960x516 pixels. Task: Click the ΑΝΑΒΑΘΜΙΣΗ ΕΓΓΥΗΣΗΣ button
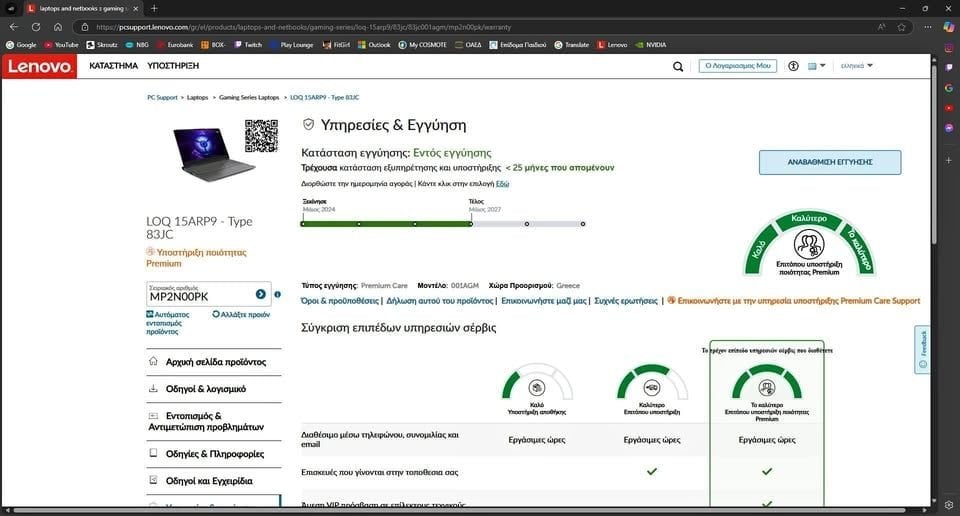pos(830,162)
